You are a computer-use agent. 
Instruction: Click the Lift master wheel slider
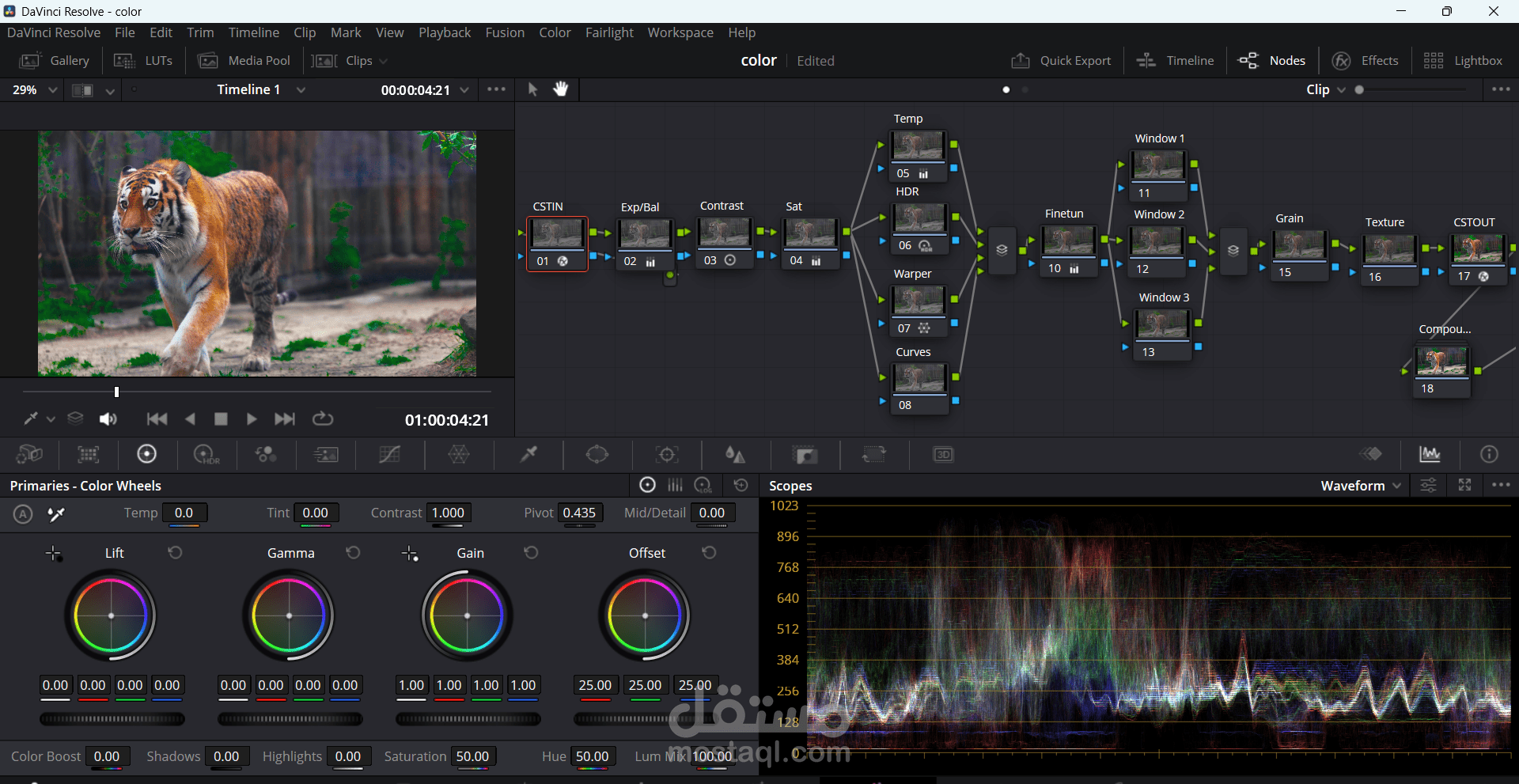tap(112, 719)
